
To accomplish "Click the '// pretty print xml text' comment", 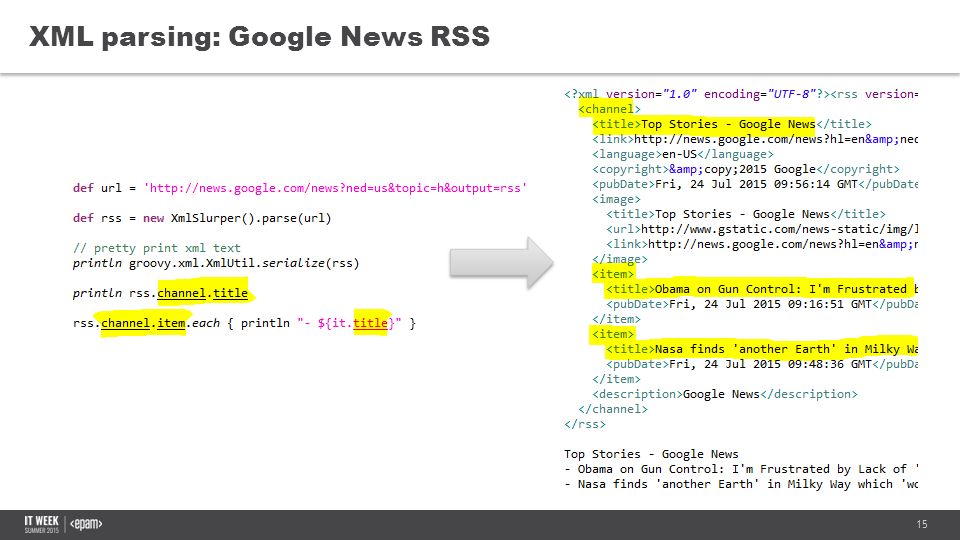I will tap(157, 248).
